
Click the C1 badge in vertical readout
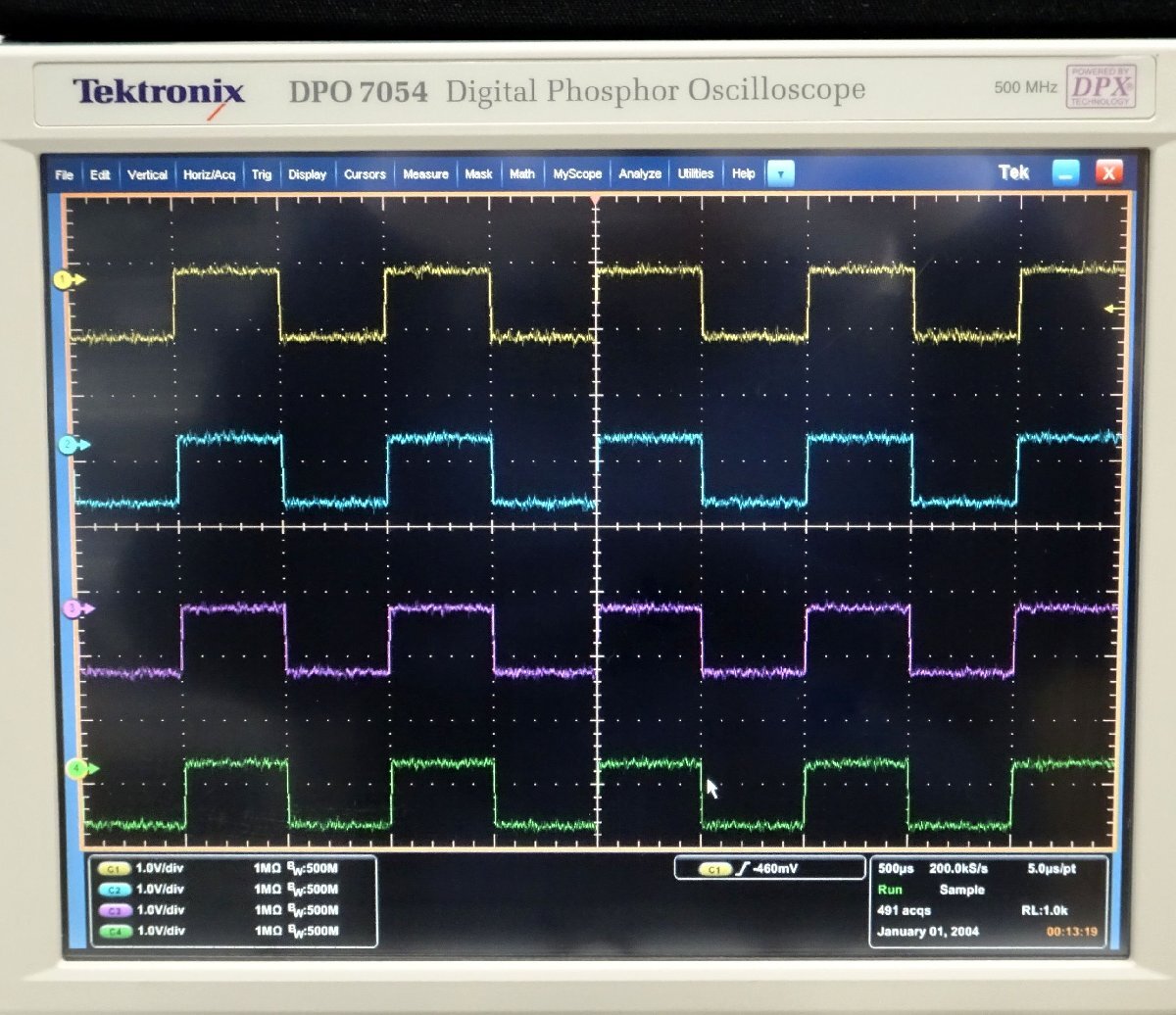click(114, 869)
